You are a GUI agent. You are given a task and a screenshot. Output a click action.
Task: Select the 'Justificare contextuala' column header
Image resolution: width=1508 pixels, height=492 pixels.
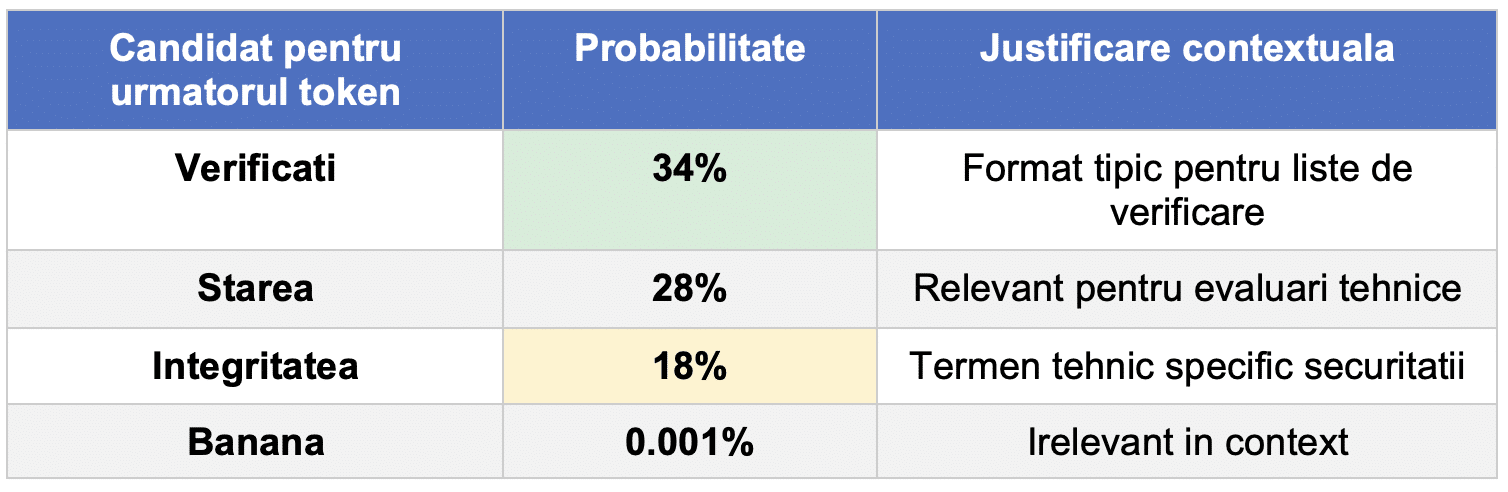pos(1187,48)
